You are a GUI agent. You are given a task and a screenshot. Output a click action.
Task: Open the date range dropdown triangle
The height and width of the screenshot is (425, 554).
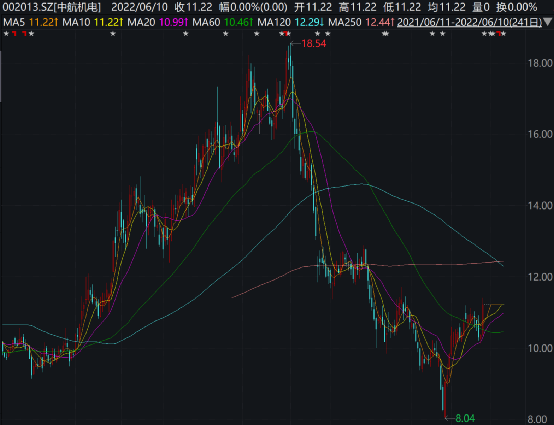(x=548, y=23)
